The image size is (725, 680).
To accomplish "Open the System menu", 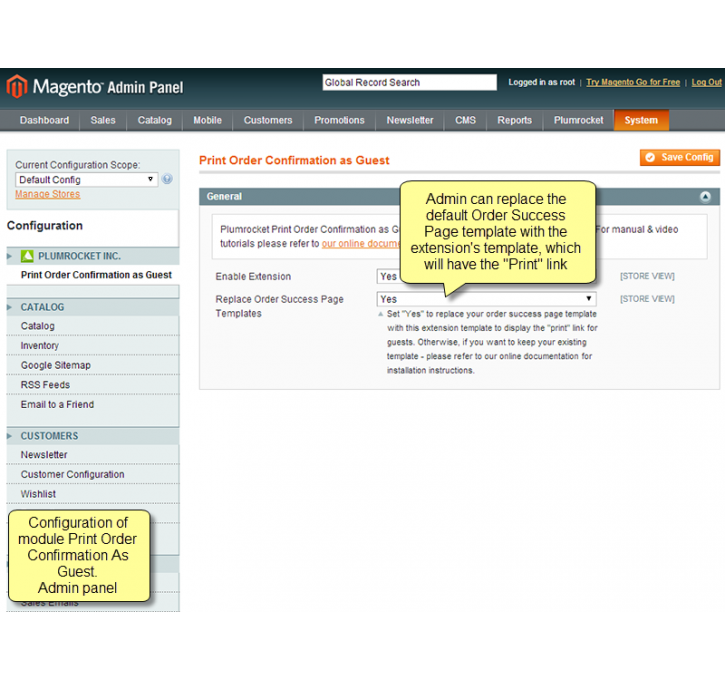I will 641,120.
